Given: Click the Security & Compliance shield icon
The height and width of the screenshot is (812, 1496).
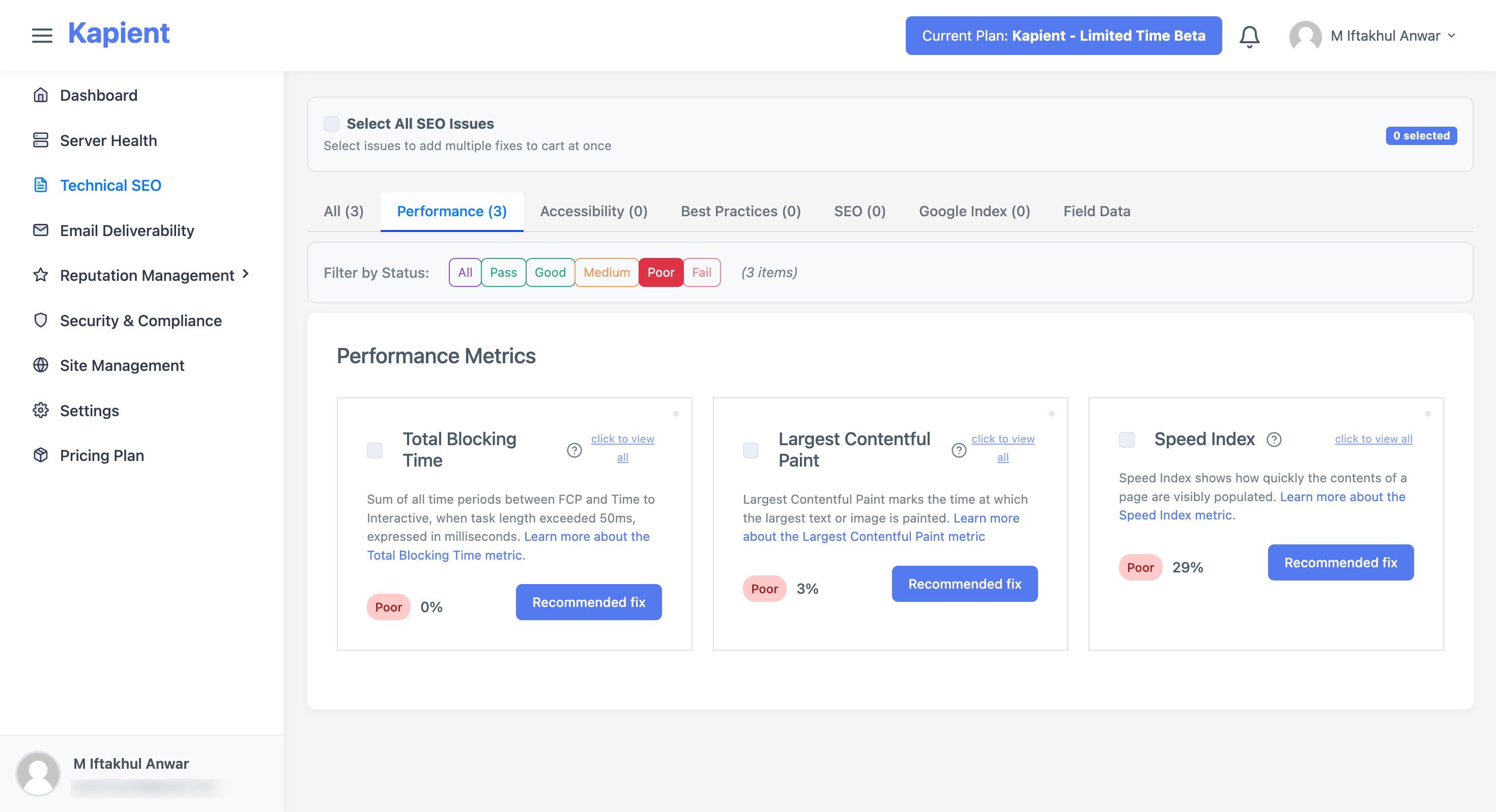Looking at the screenshot, I should click(x=41, y=320).
